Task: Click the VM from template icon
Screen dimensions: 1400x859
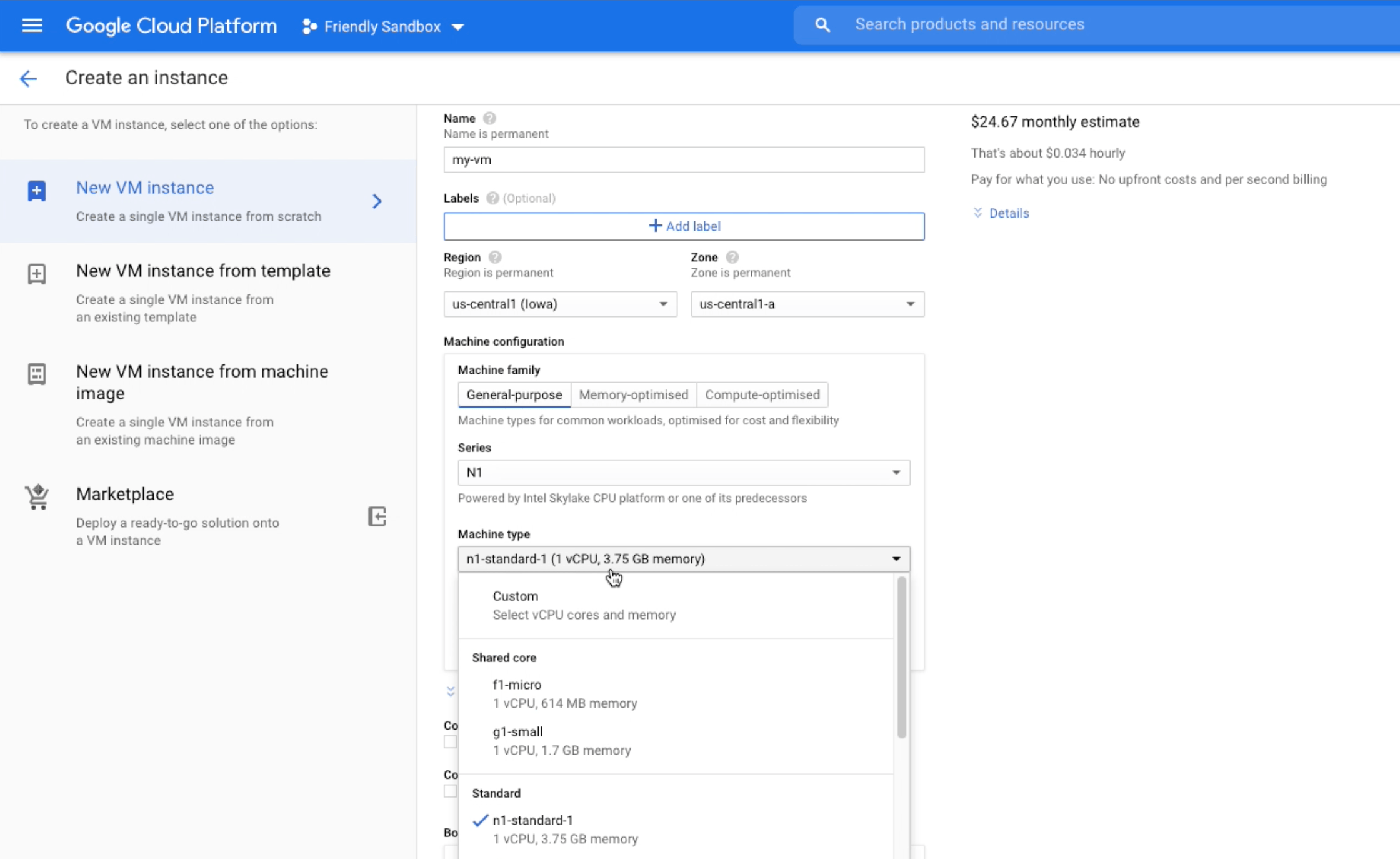Action: 37,274
